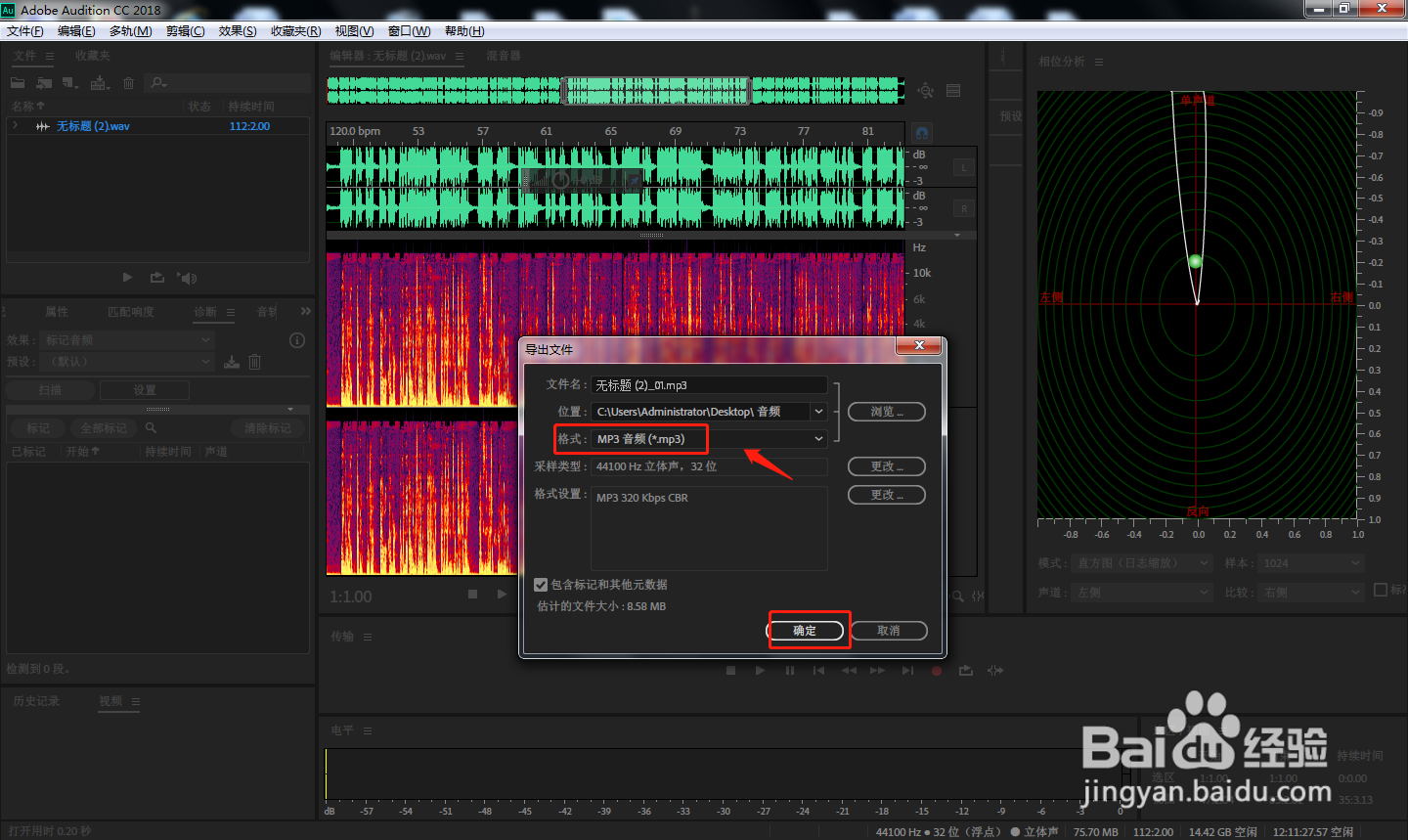The height and width of the screenshot is (840, 1408).
Task: Click the zoom navigator icon beside overview waveform
Action: point(925,91)
